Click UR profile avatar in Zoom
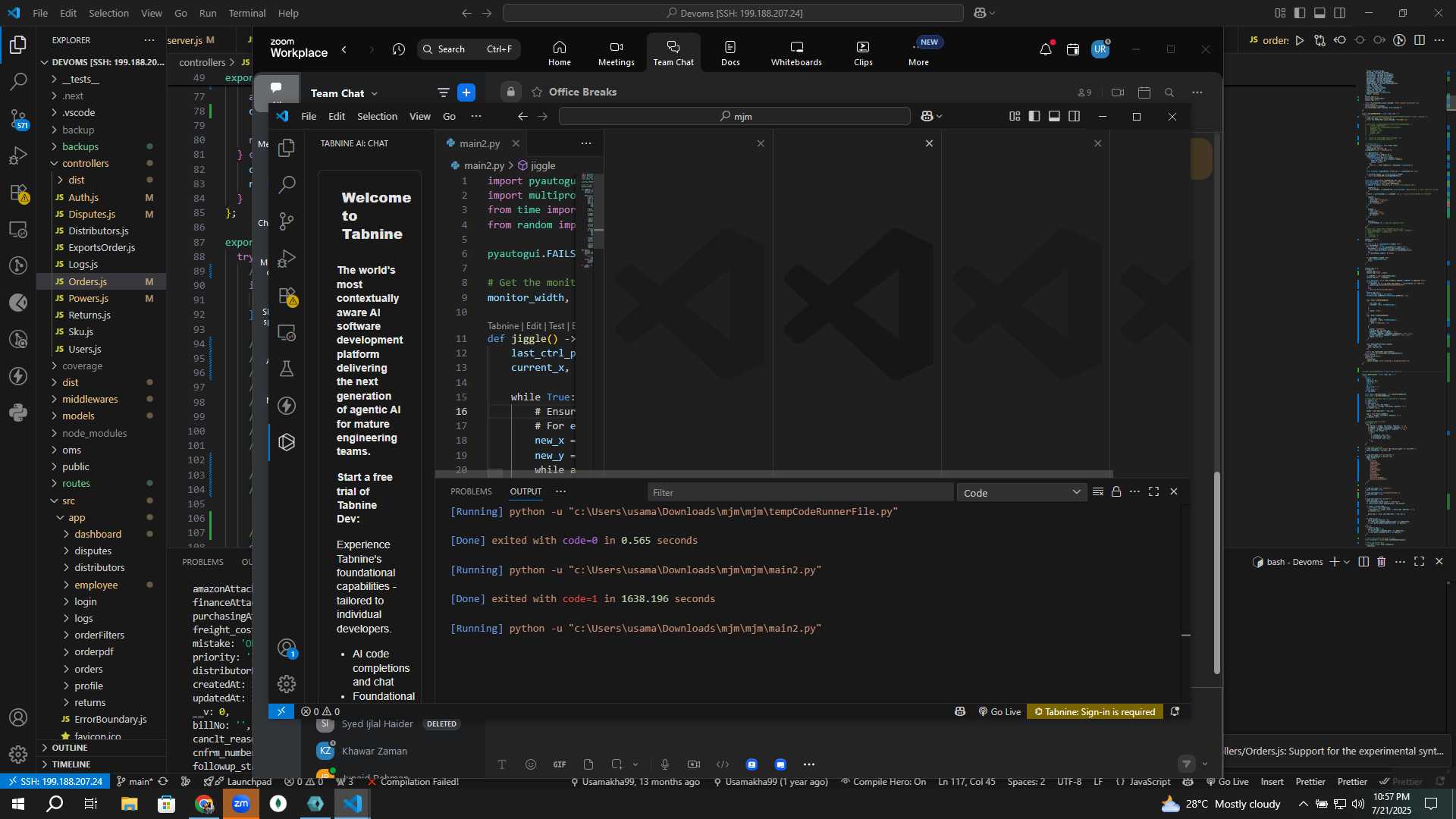The image size is (1456, 819). (1100, 49)
